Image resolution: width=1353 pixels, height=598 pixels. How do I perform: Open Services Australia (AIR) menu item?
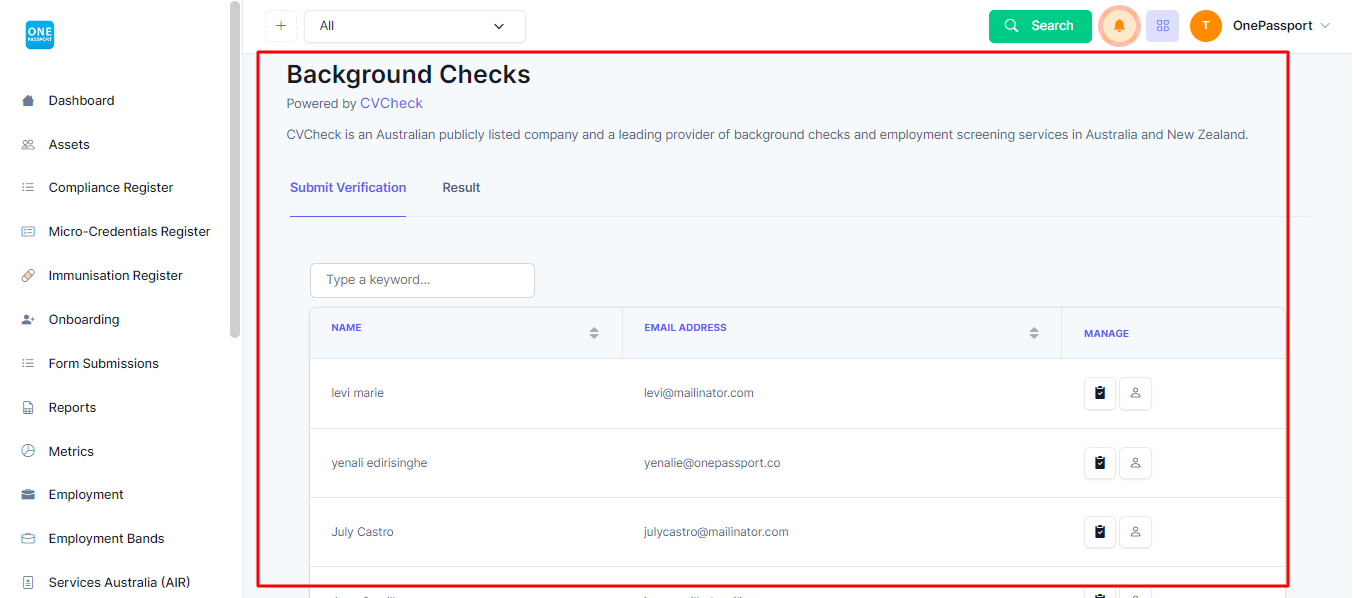coord(119,583)
